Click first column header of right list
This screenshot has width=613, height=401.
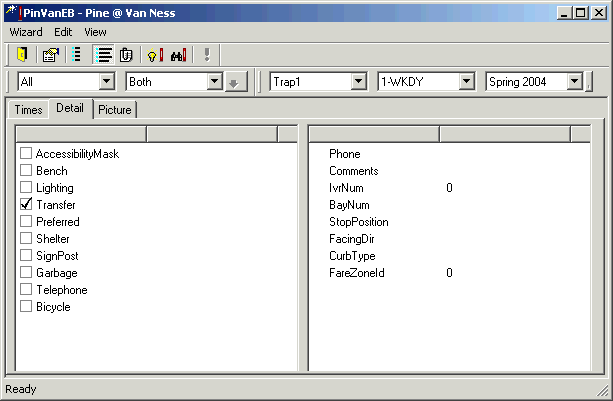click(374, 134)
